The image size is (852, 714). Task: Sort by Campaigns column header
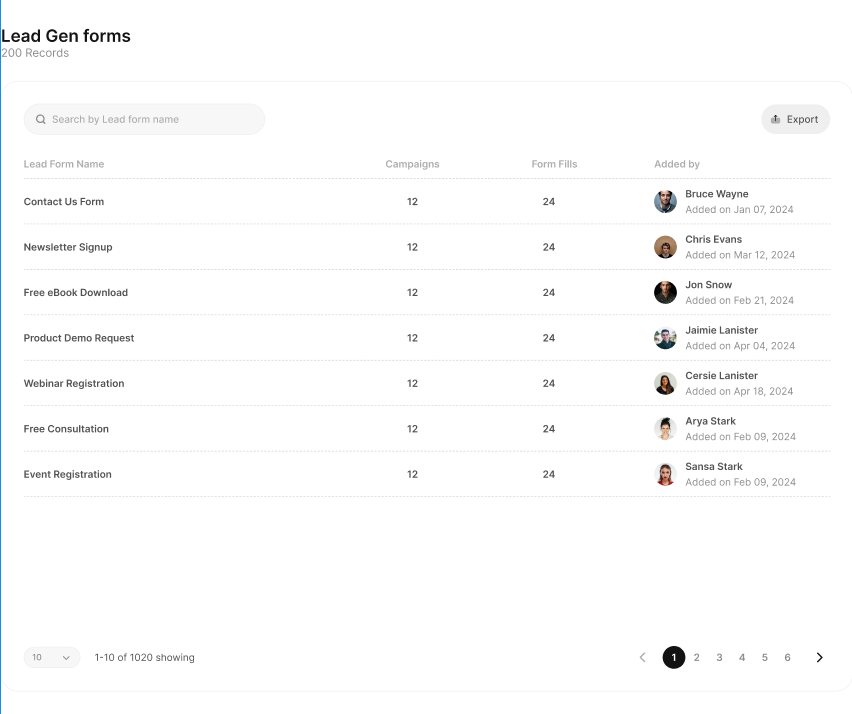(x=412, y=164)
